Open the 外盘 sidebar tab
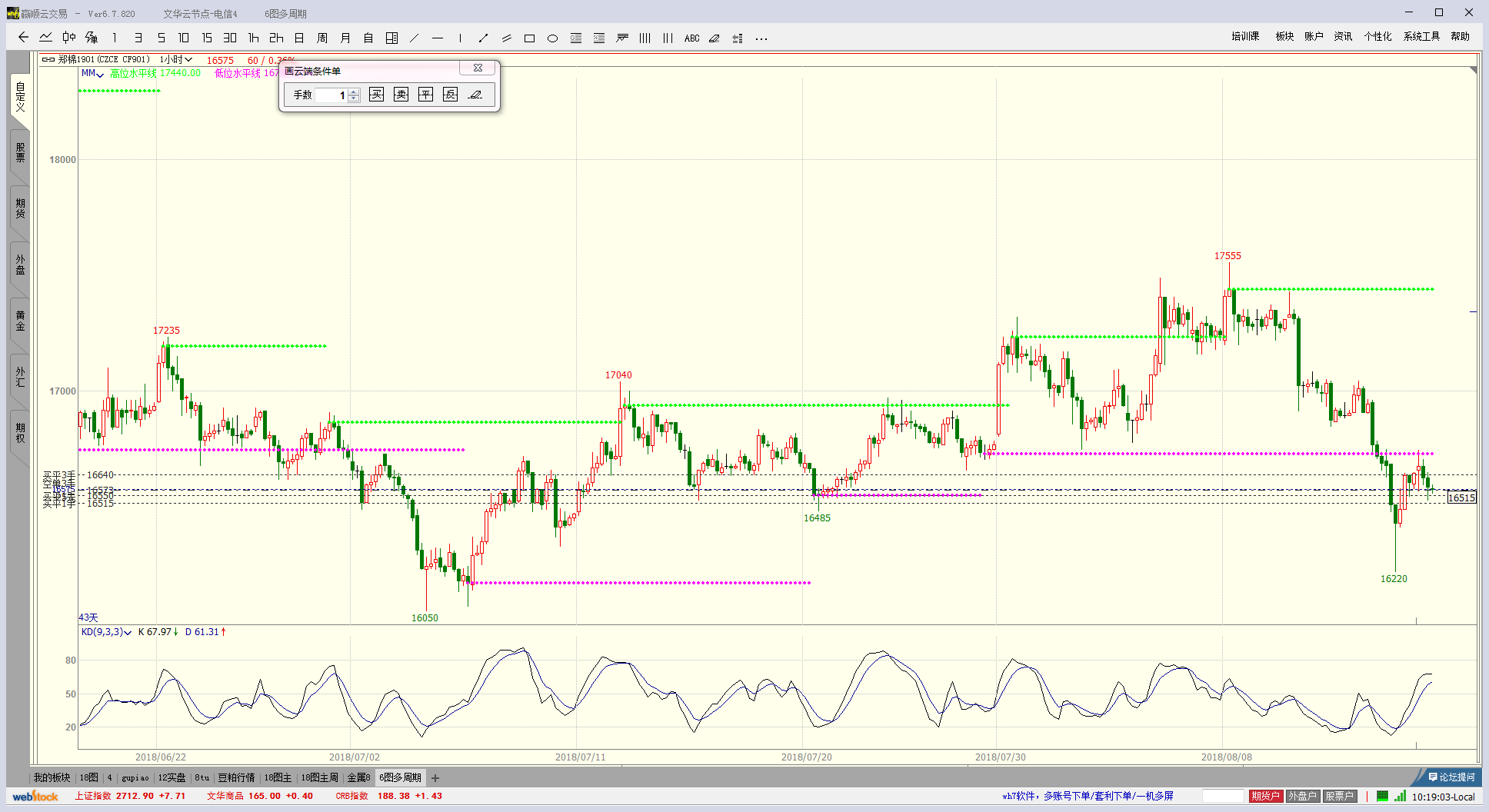The width and height of the screenshot is (1489, 812). click(20, 265)
